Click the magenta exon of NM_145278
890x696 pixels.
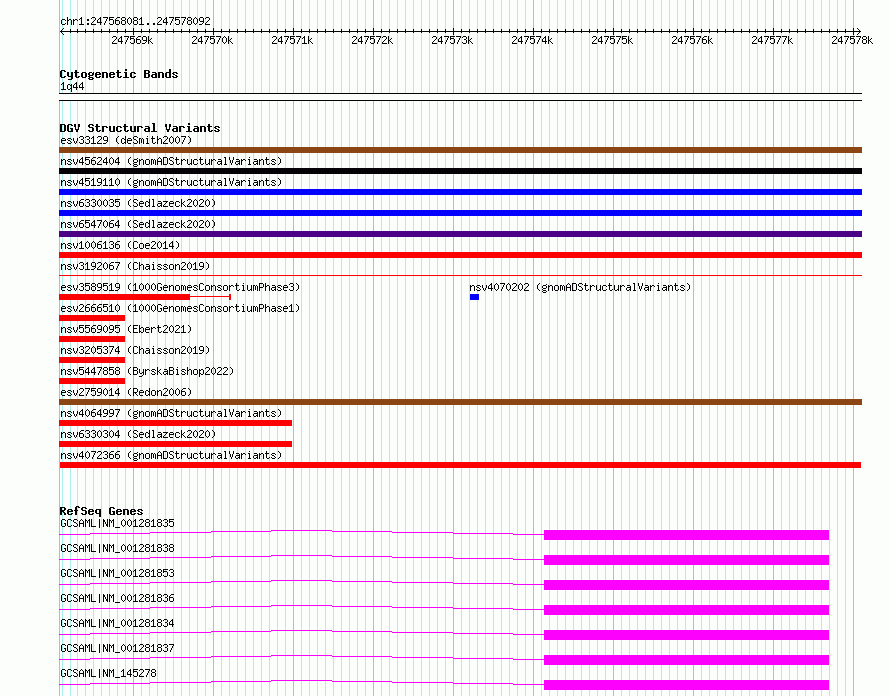[x=686, y=685]
